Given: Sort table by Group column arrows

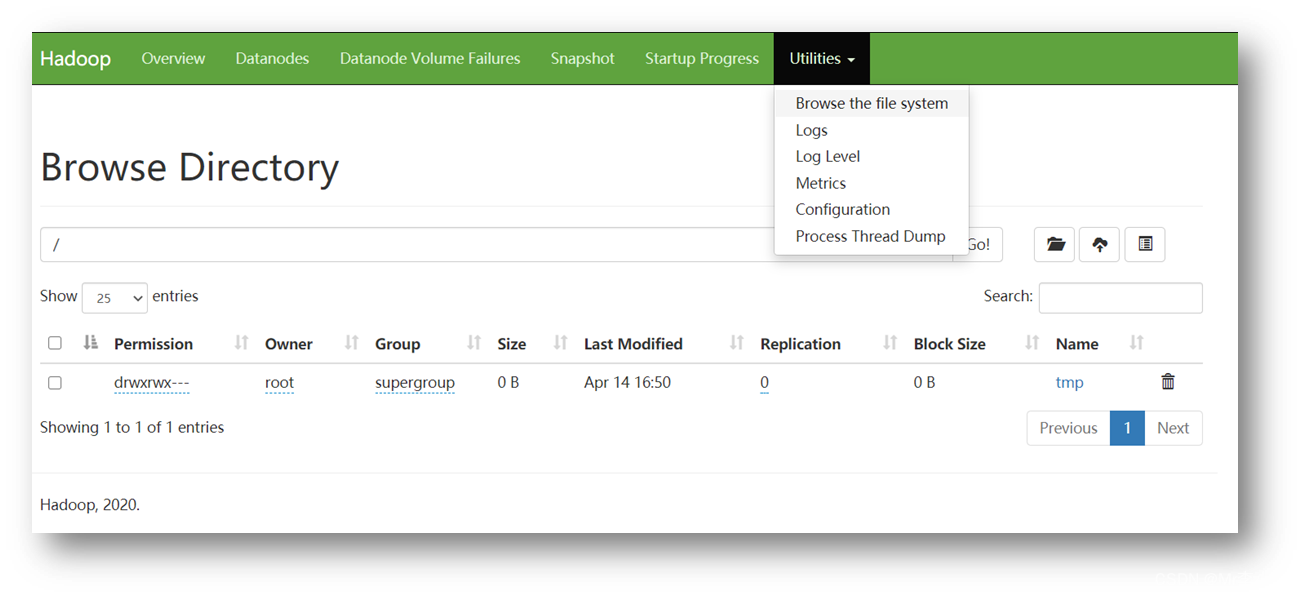Looking at the screenshot, I should [474, 343].
